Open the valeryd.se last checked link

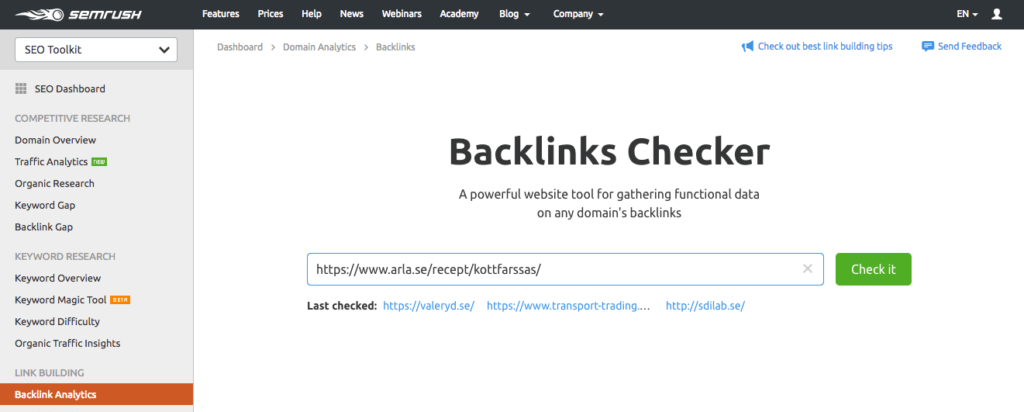click(428, 306)
